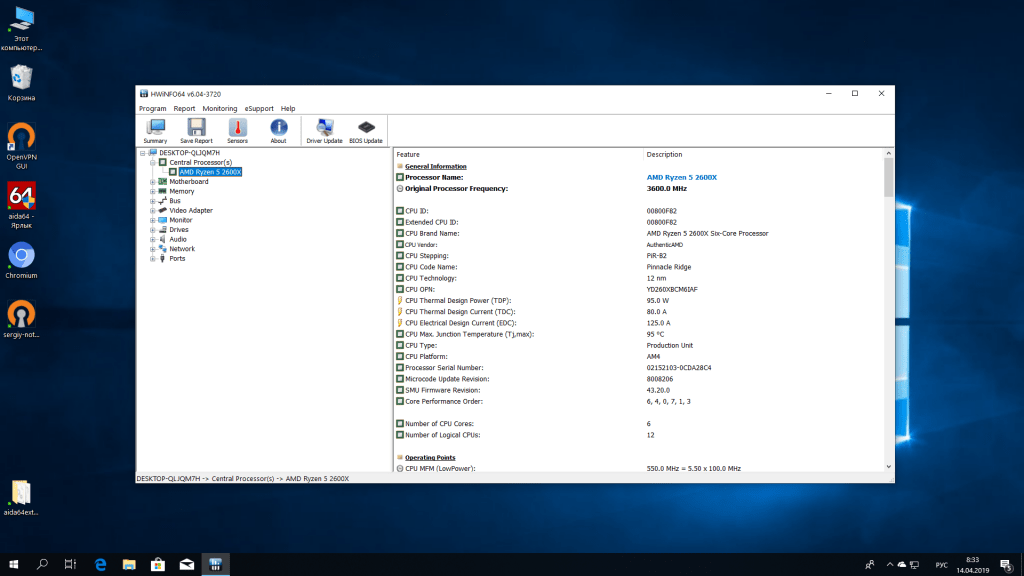
Task: Expand the Network tree branch
Action: pyautogui.click(x=153, y=249)
